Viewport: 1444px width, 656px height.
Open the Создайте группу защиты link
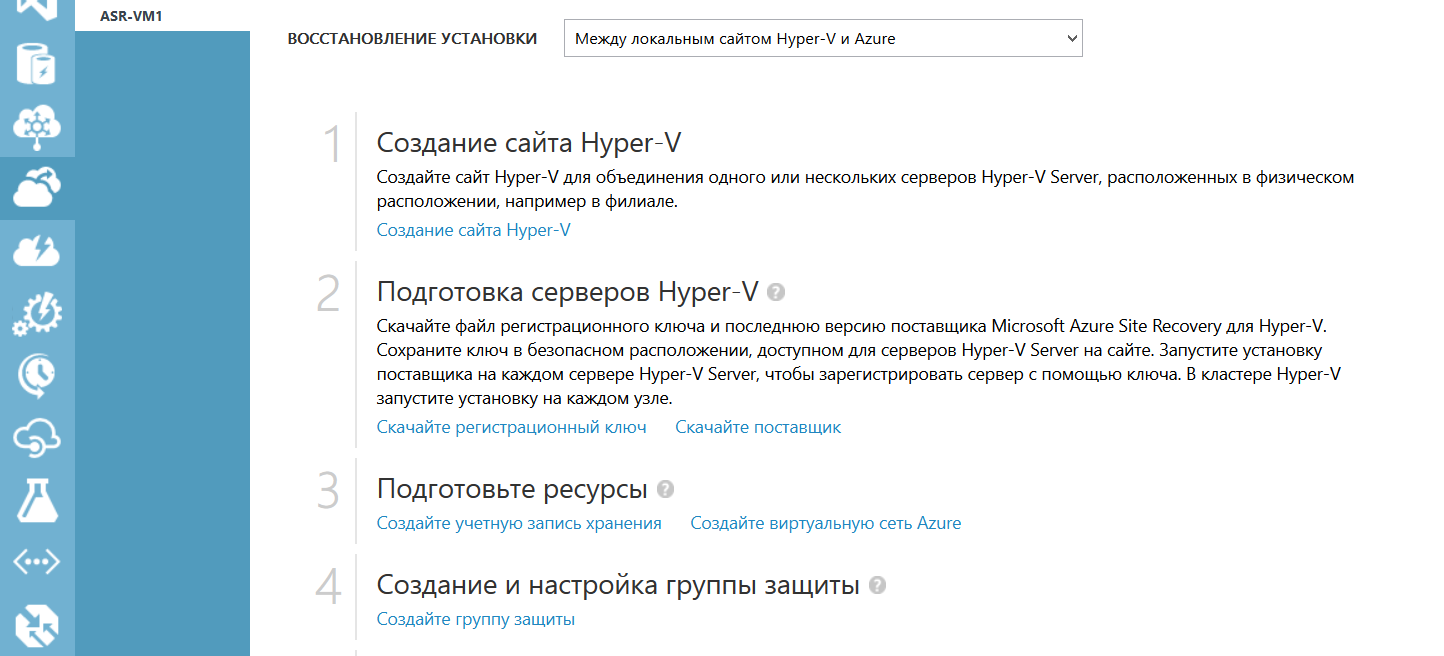pos(475,618)
